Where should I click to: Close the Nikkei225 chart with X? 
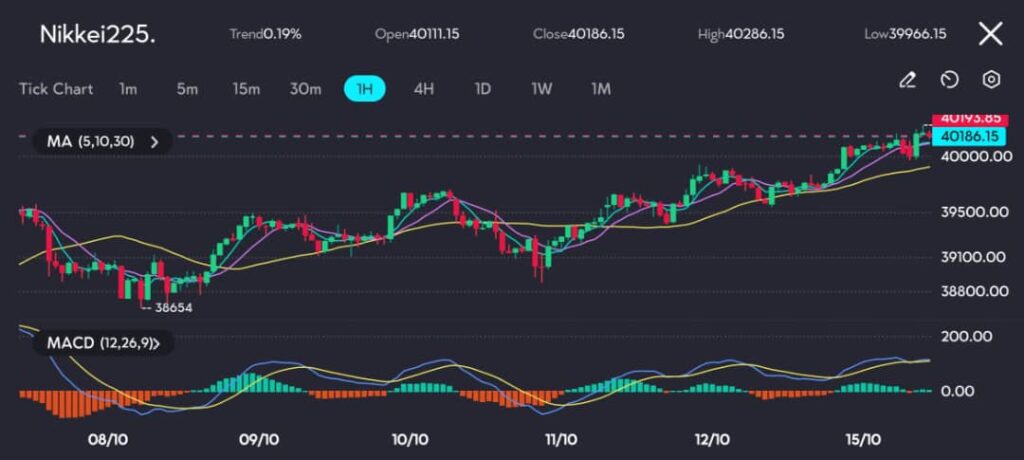(x=990, y=34)
